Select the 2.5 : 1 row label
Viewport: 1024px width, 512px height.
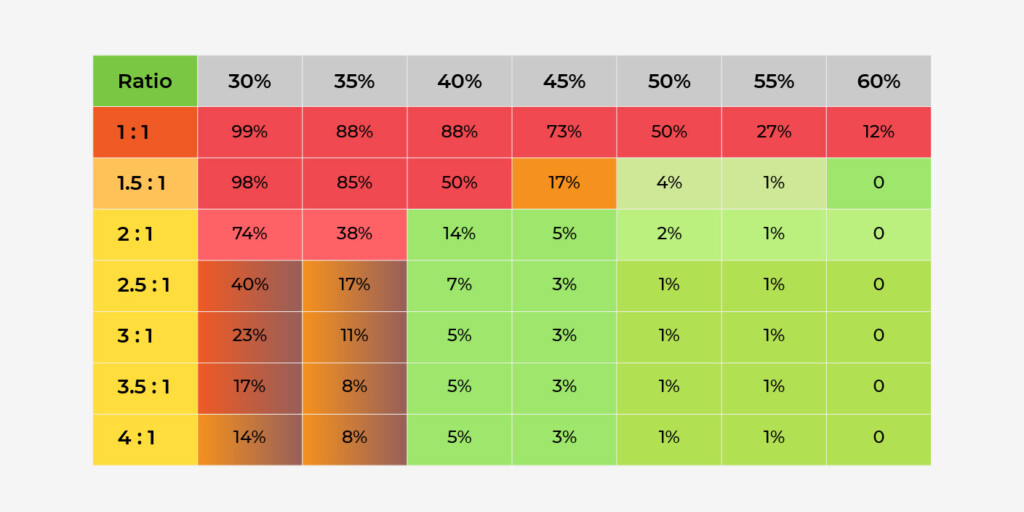point(145,285)
